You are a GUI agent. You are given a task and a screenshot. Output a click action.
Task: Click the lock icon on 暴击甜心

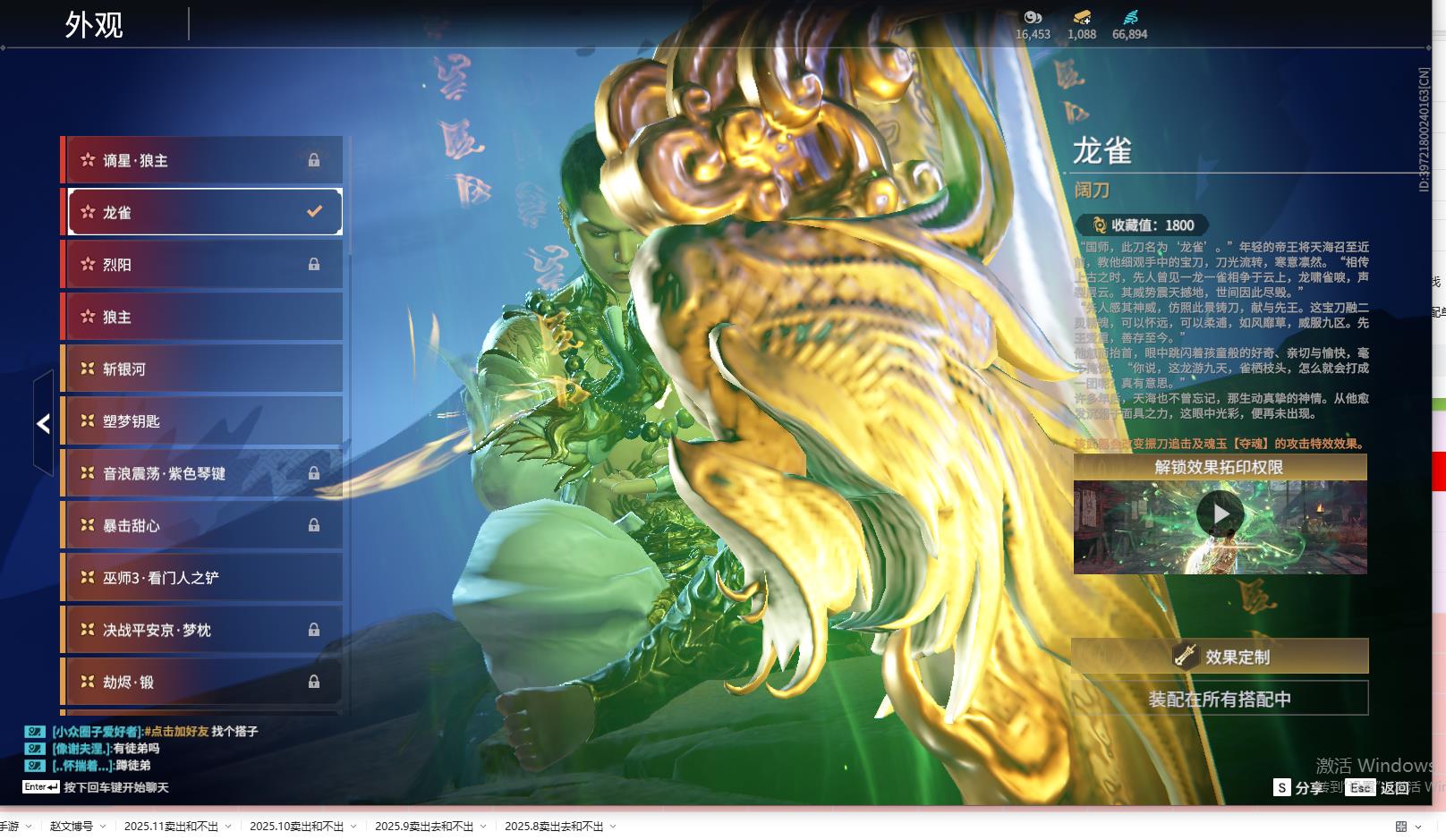314,526
